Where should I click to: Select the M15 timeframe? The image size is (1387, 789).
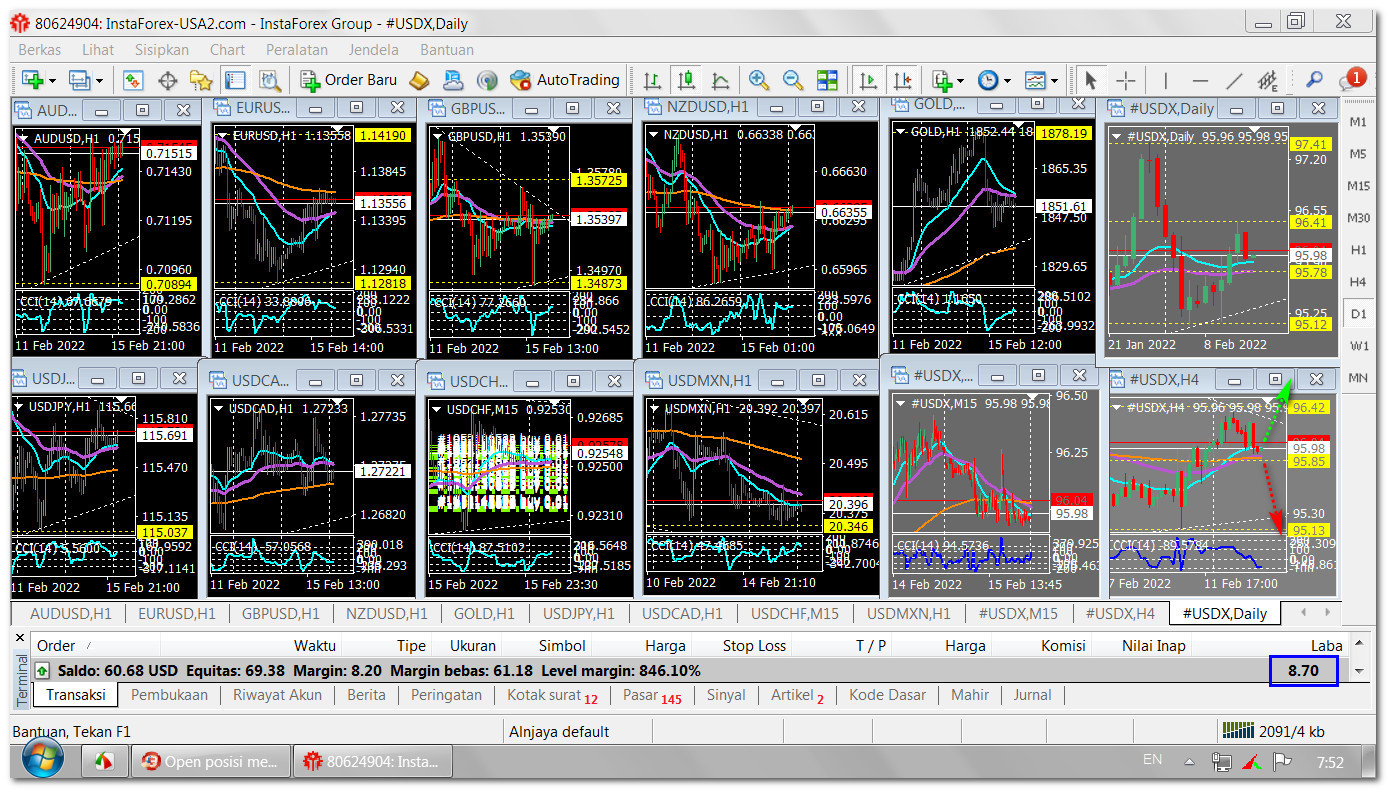1358,186
